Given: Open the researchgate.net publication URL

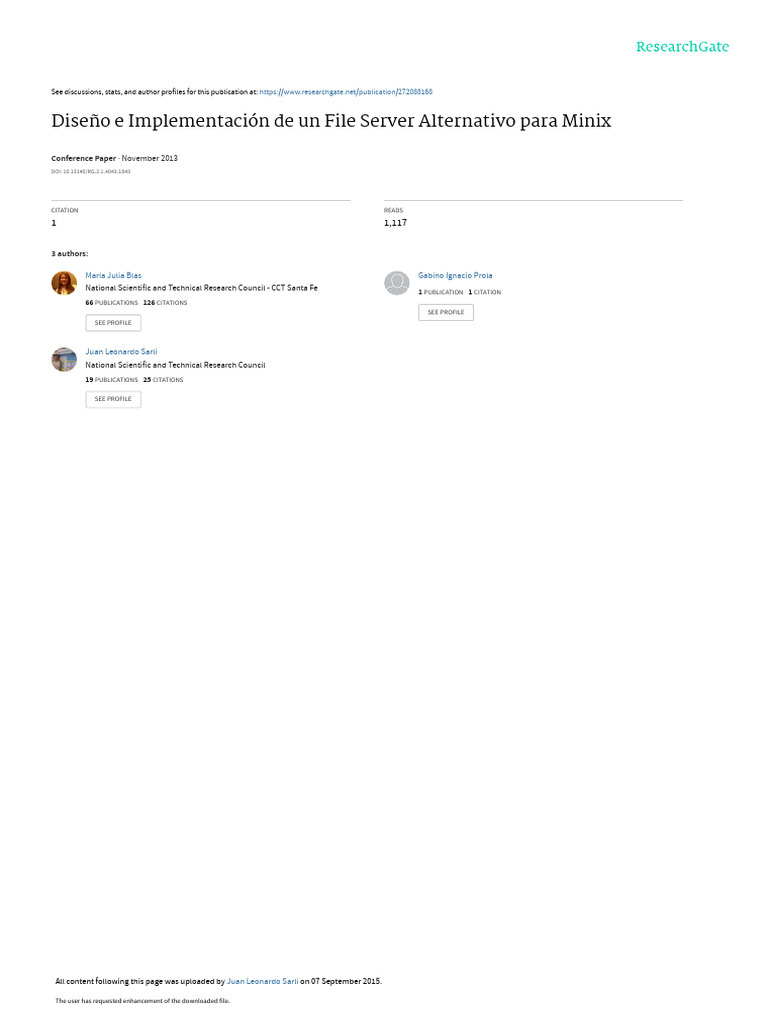Looking at the screenshot, I should 346,92.
